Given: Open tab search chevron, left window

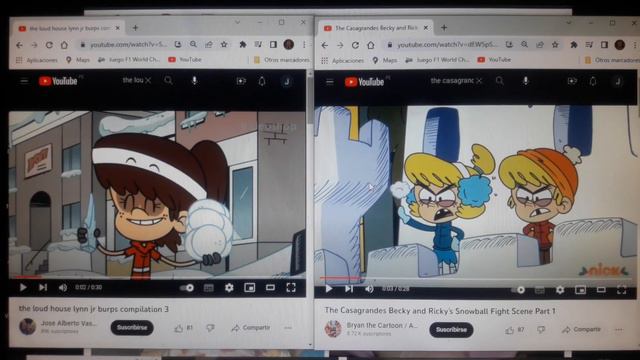Looking at the screenshot, I should point(237,22).
